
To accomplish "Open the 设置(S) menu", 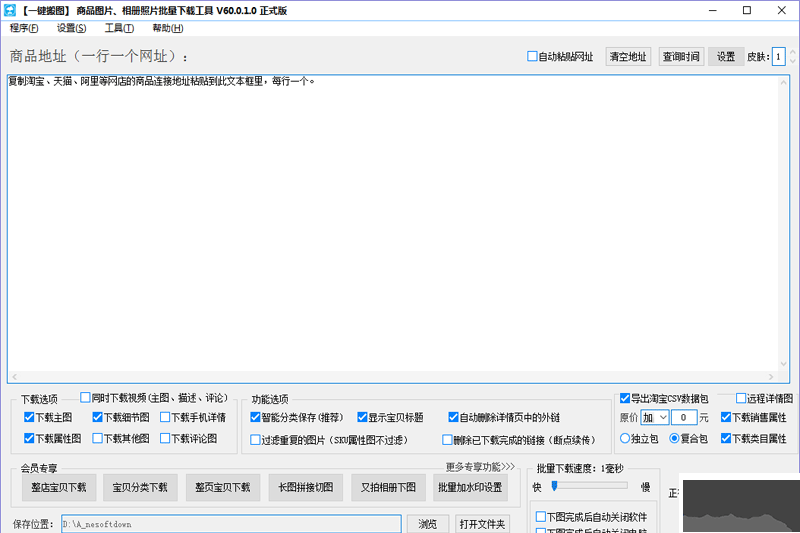I will [x=71, y=28].
